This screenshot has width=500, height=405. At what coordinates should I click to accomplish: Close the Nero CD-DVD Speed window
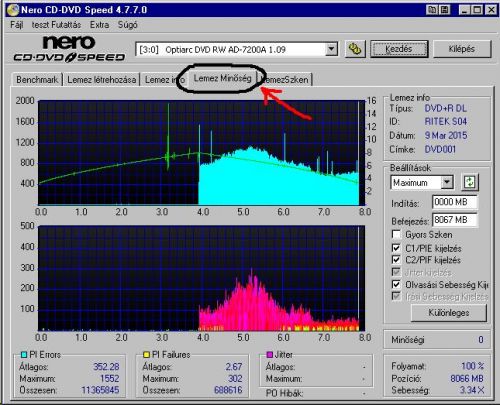(x=491, y=10)
